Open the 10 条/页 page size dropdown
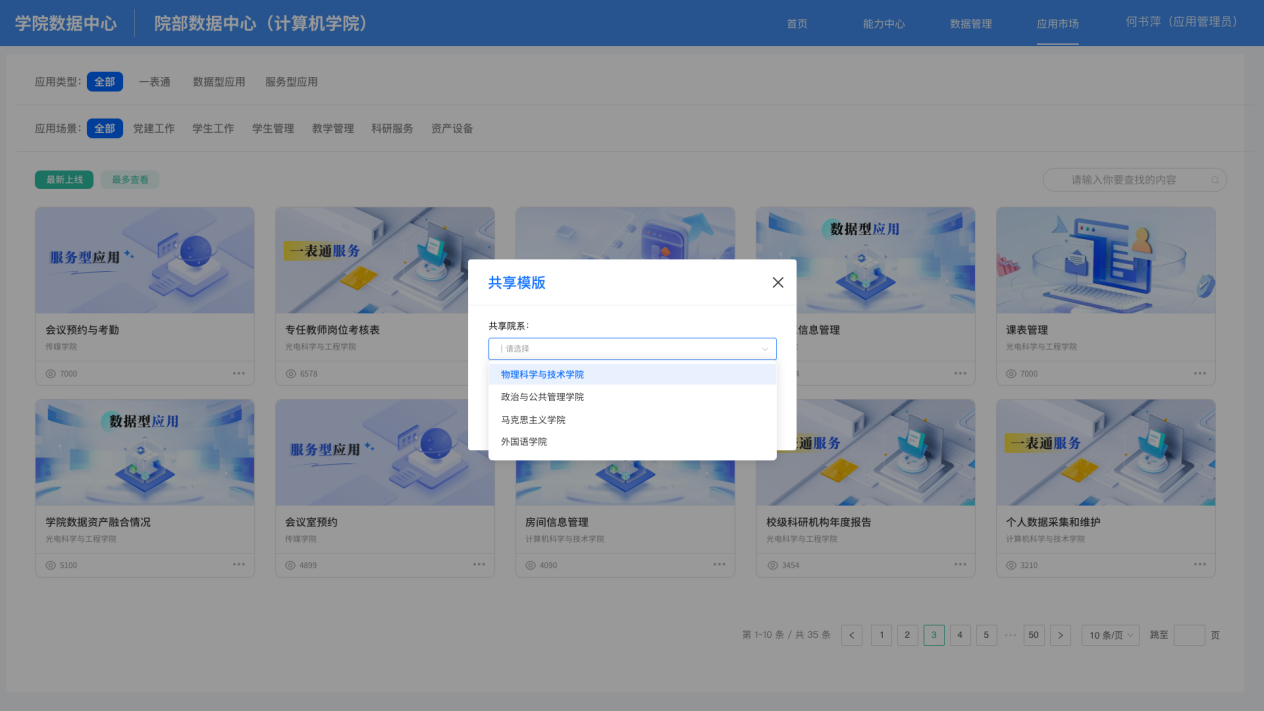 pyautogui.click(x=1110, y=635)
